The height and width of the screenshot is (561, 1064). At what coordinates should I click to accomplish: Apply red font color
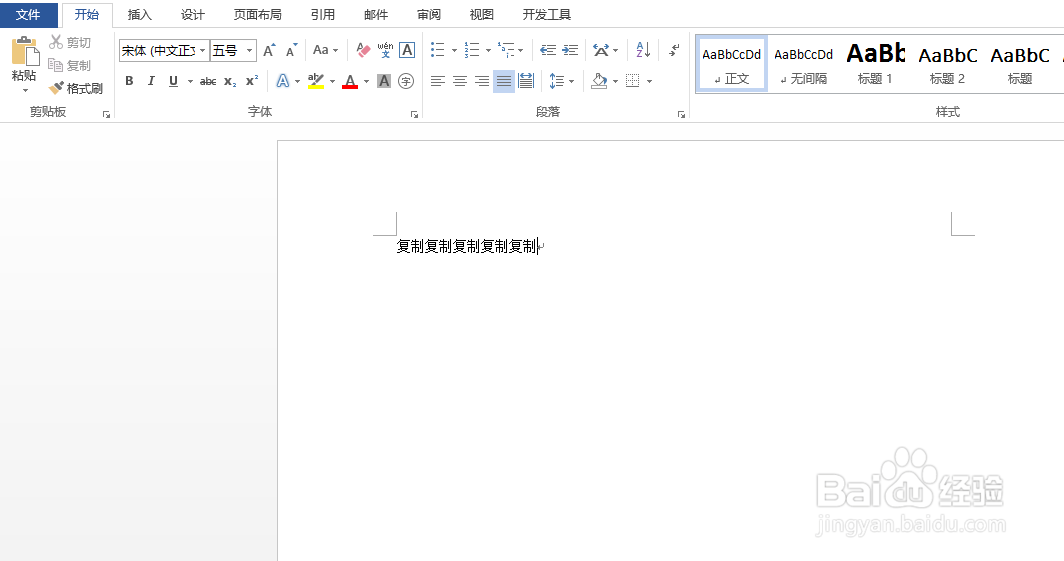coord(350,81)
